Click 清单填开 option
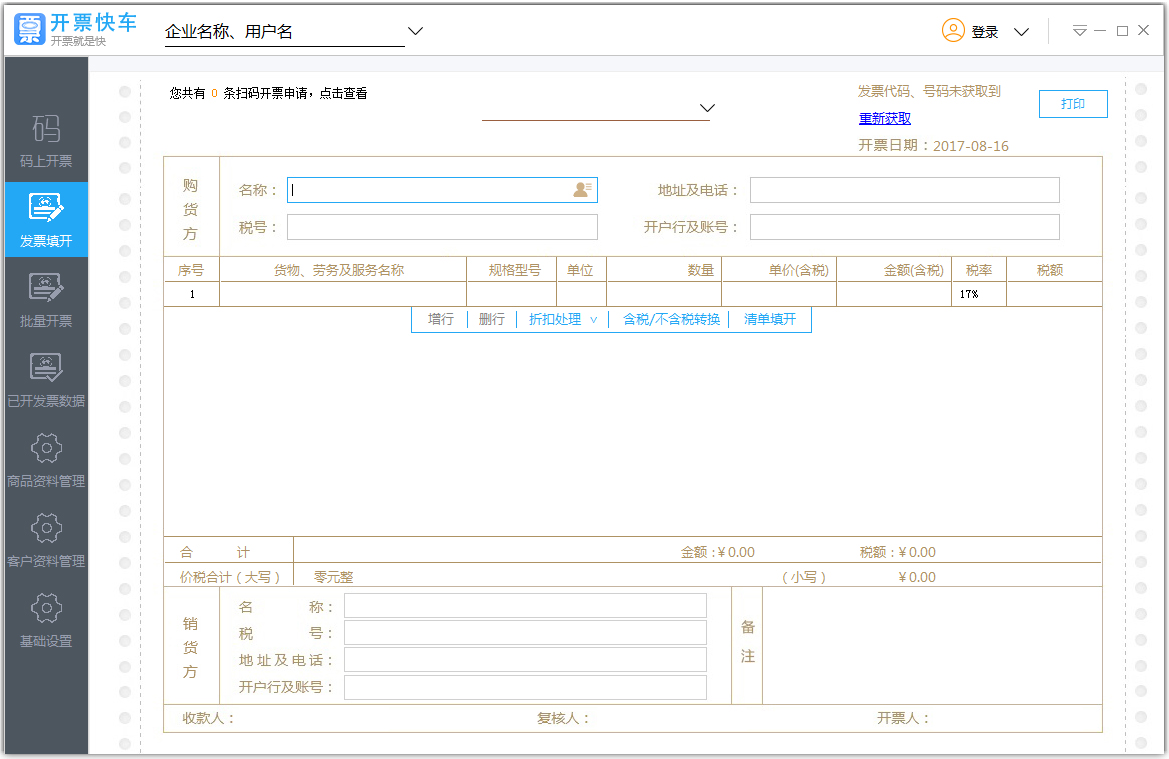1169x759 pixels. 770,320
